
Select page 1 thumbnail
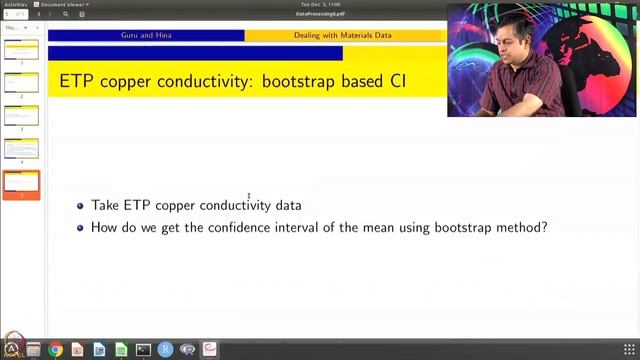[x=21, y=49]
